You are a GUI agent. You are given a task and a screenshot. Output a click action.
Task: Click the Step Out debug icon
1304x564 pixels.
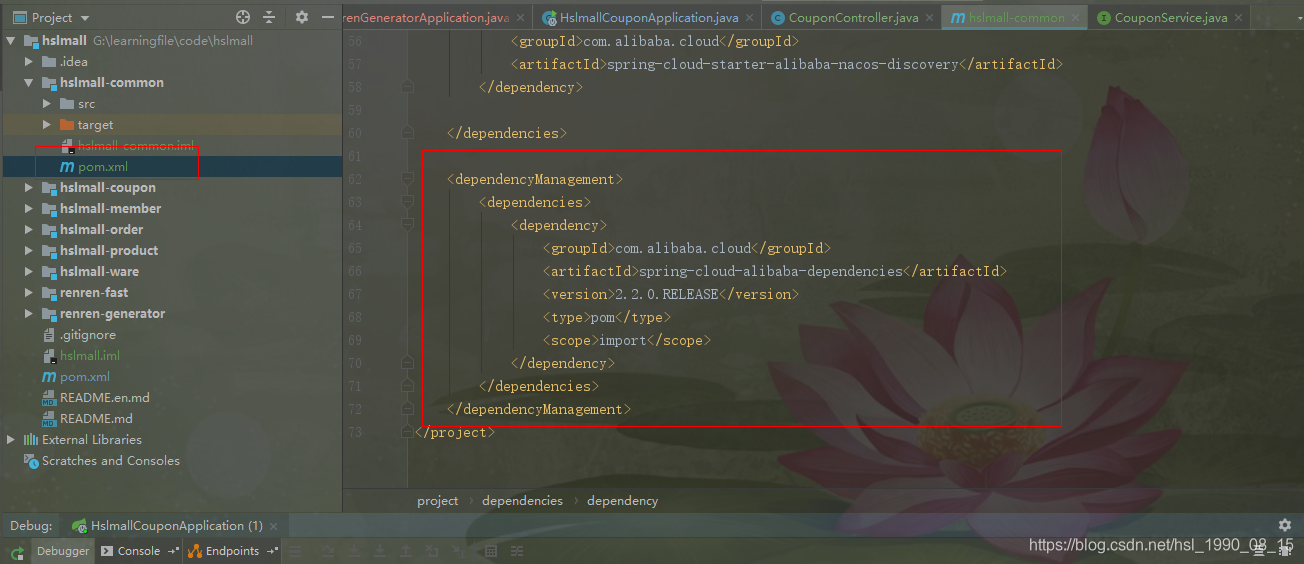405,551
